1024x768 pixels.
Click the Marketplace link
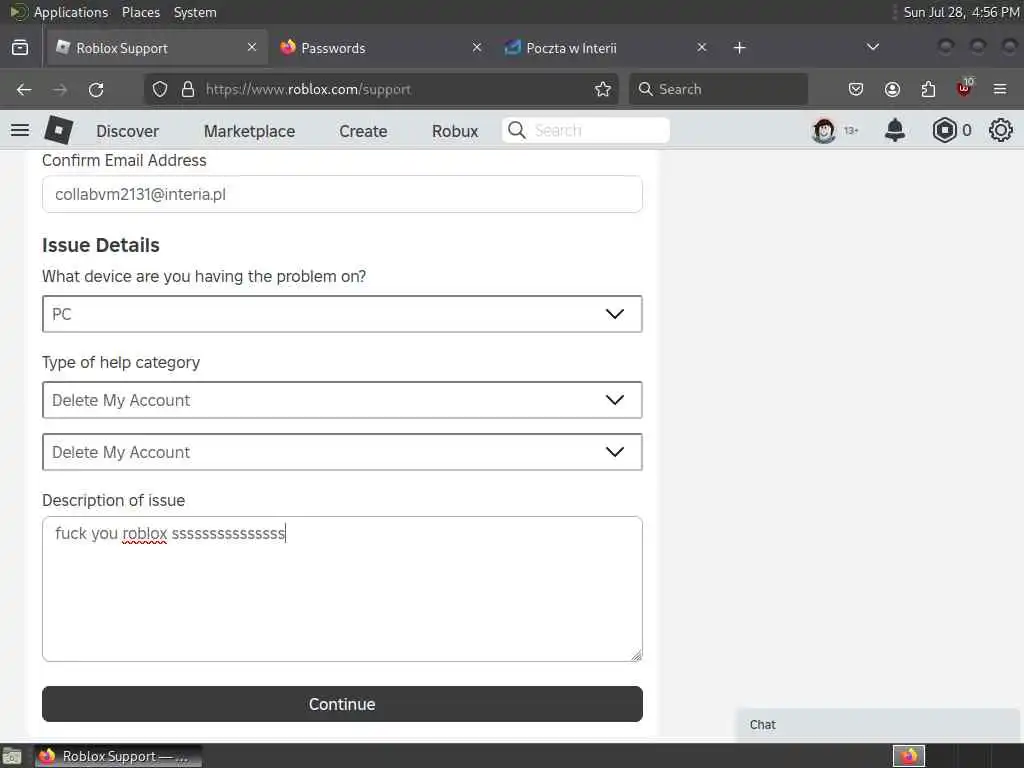(x=249, y=131)
